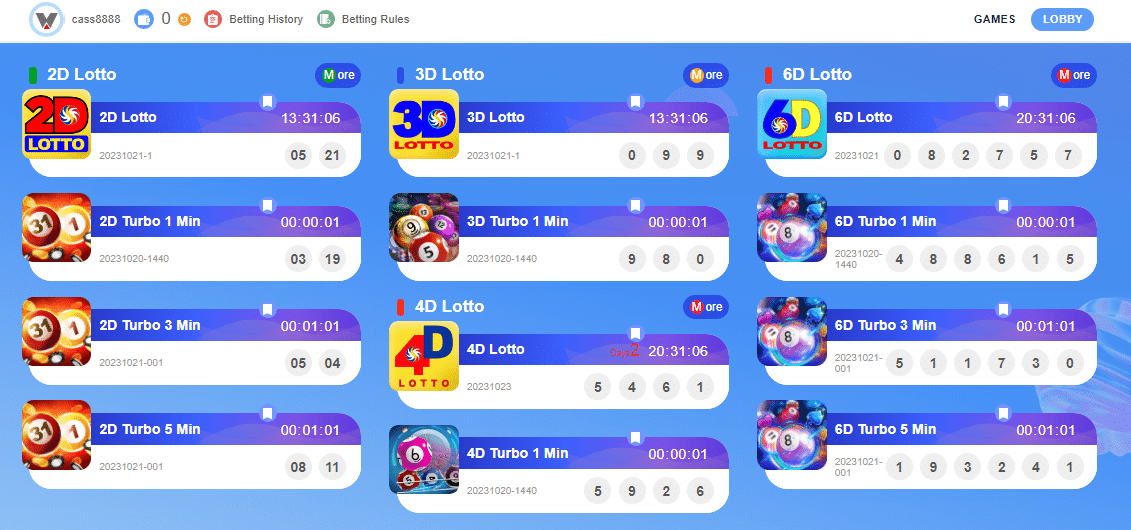
Task: Open the 3D Lotto game logo
Action: click(424, 124)
